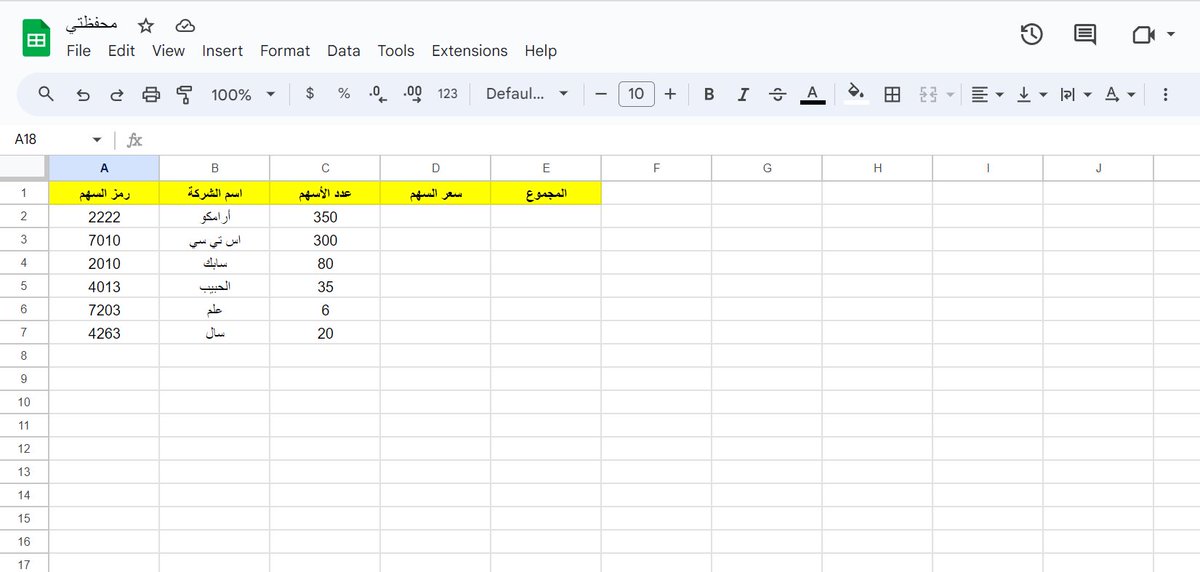
Task: Open the horizontal align dropdown
Action: tap(986, 94)
